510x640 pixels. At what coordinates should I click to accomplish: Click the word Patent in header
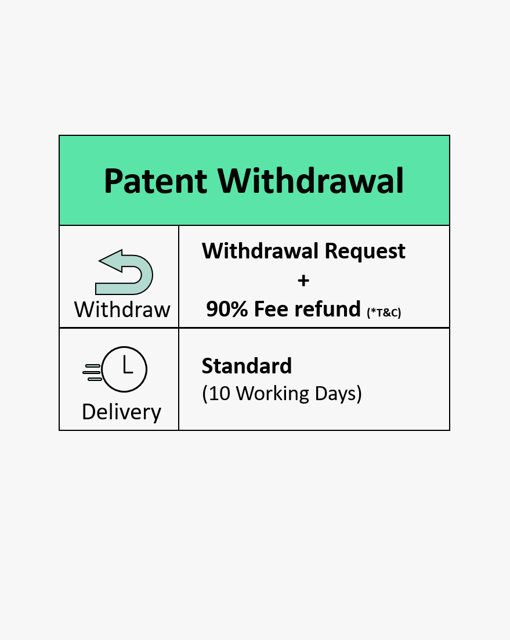pos(155,181)
